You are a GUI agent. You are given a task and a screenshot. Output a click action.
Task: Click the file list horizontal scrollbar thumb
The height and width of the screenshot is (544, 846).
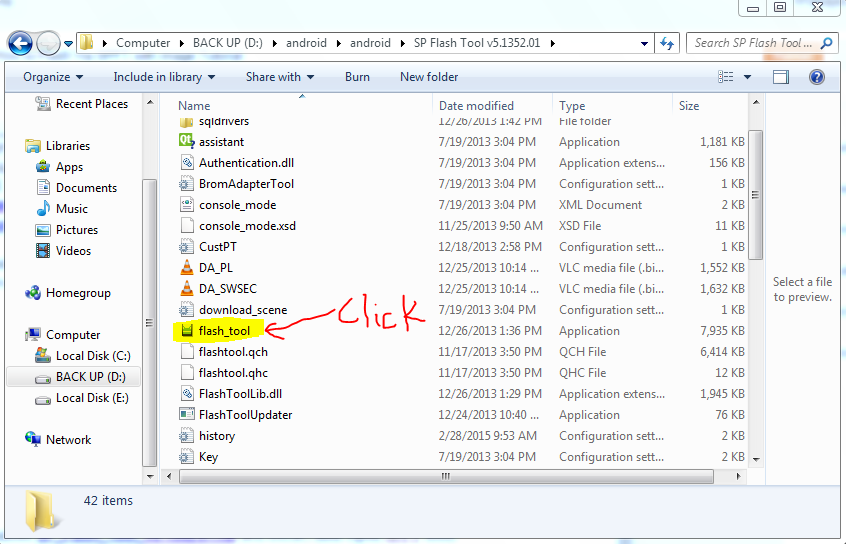446,477
